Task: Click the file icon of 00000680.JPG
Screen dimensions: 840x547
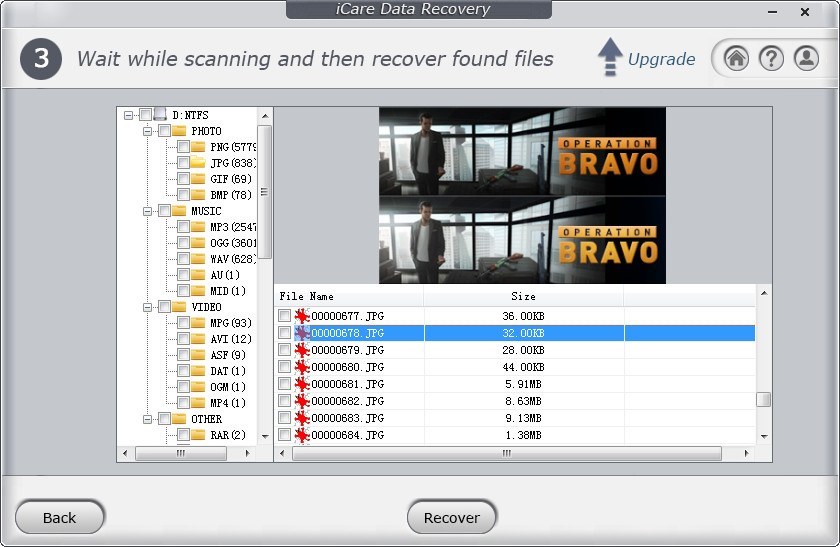Action: point(302,367)
